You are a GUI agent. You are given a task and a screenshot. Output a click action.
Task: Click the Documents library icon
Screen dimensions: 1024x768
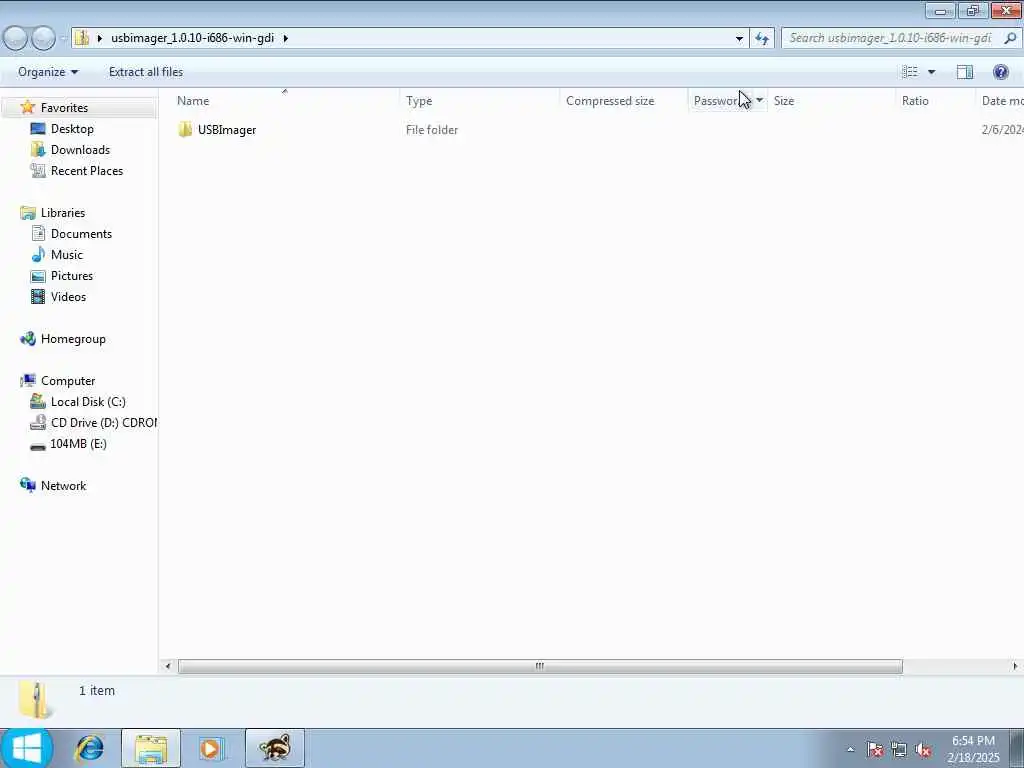(x=38, y=234)
